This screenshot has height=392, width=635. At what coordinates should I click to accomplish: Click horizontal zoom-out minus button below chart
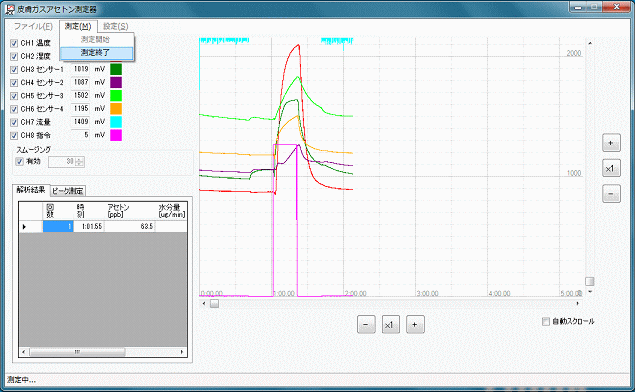tap(366, 324)
